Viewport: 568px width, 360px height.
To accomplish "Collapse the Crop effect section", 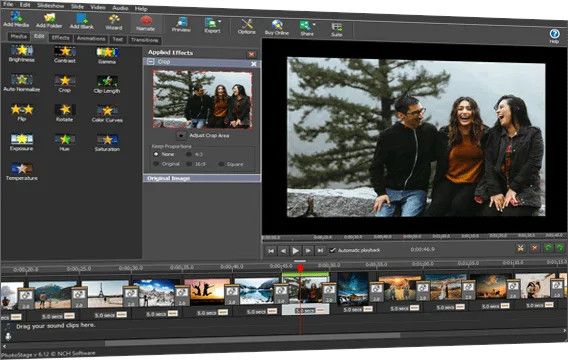I will coord(150,62).
